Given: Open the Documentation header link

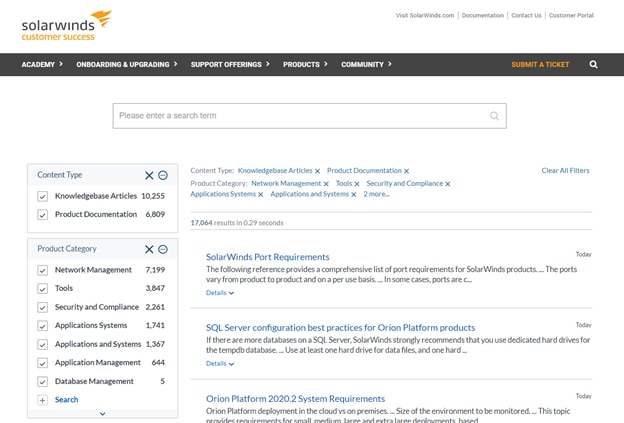Looking at the screenshot, I should click(482, 16).
